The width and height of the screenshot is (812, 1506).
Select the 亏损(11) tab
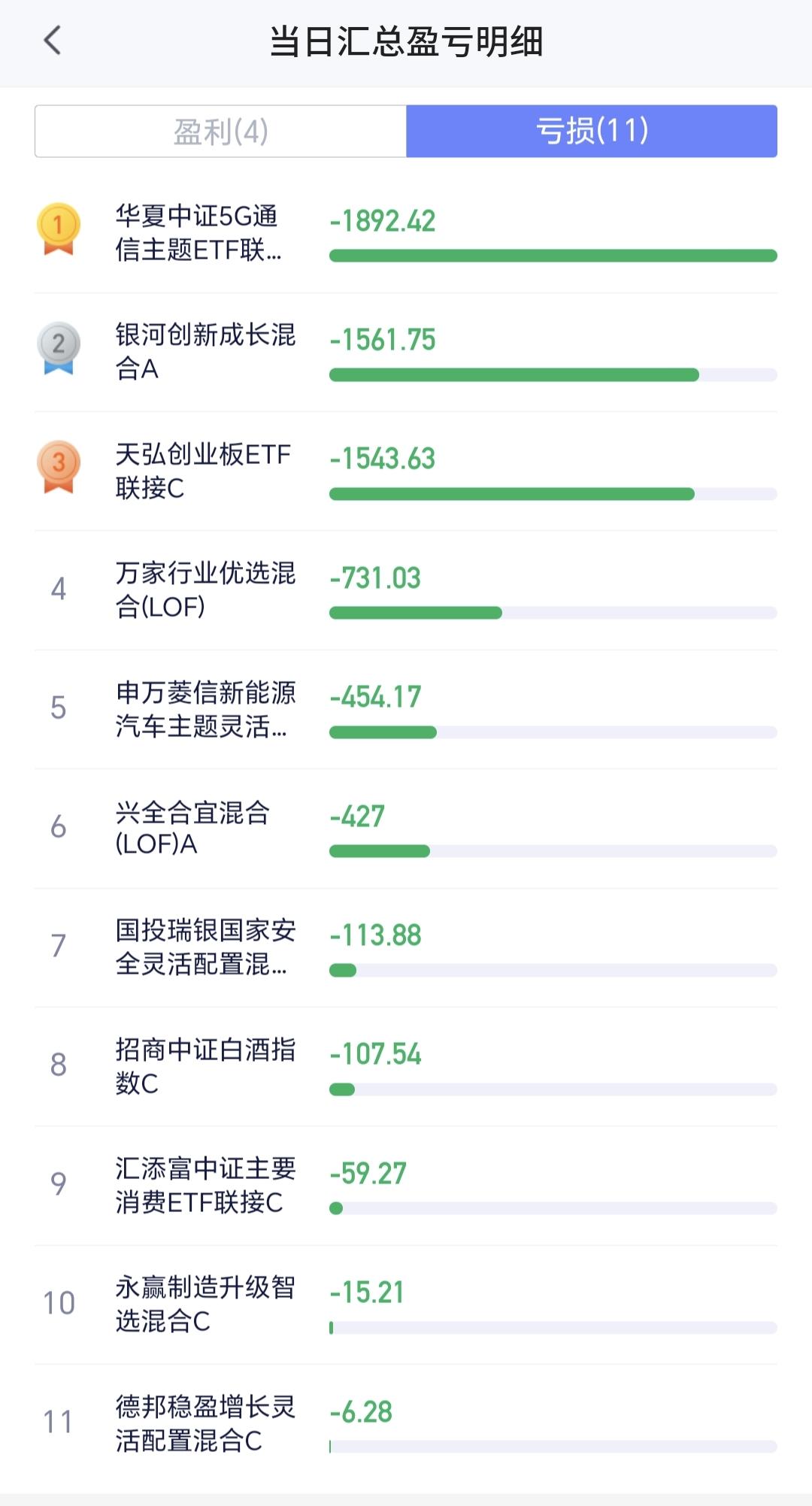592,132
